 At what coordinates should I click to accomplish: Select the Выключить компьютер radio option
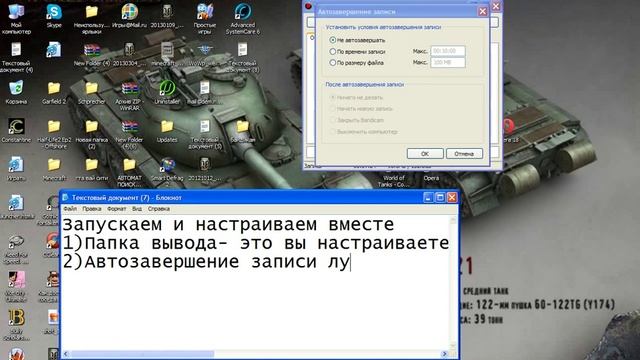[333, 132]
